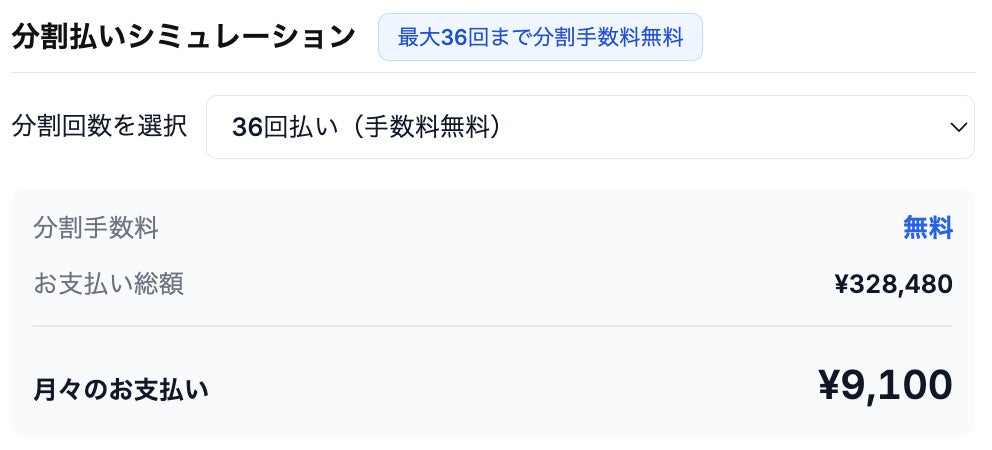Click the 36 in the dropdown's selected text

click(247, 127)
